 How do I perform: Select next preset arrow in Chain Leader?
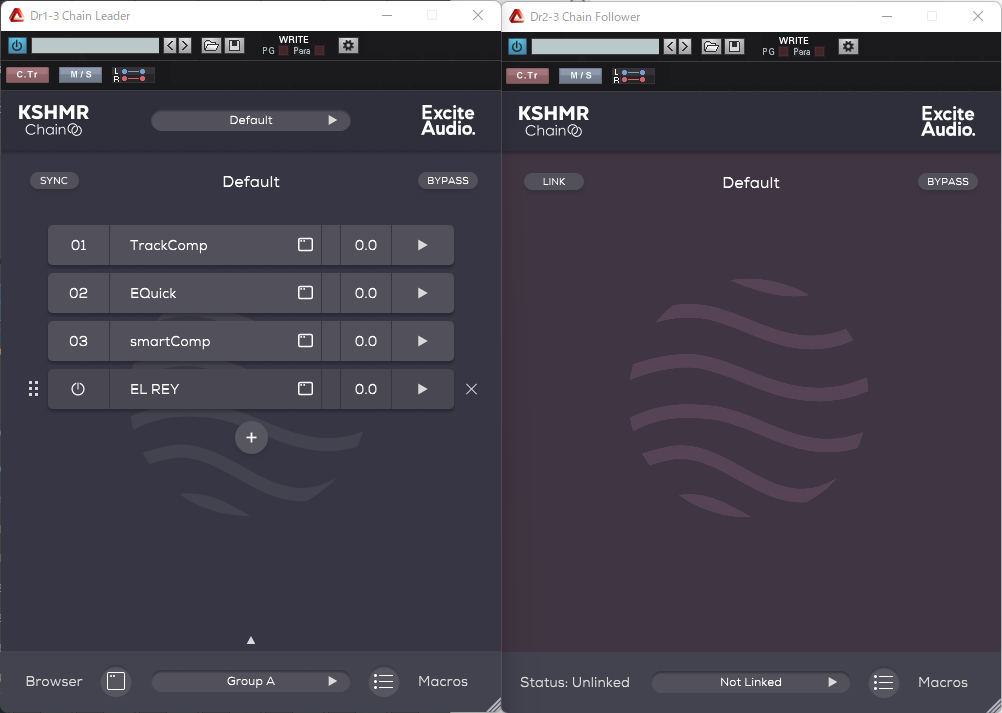pyautogui.click(x=185, y=45)
